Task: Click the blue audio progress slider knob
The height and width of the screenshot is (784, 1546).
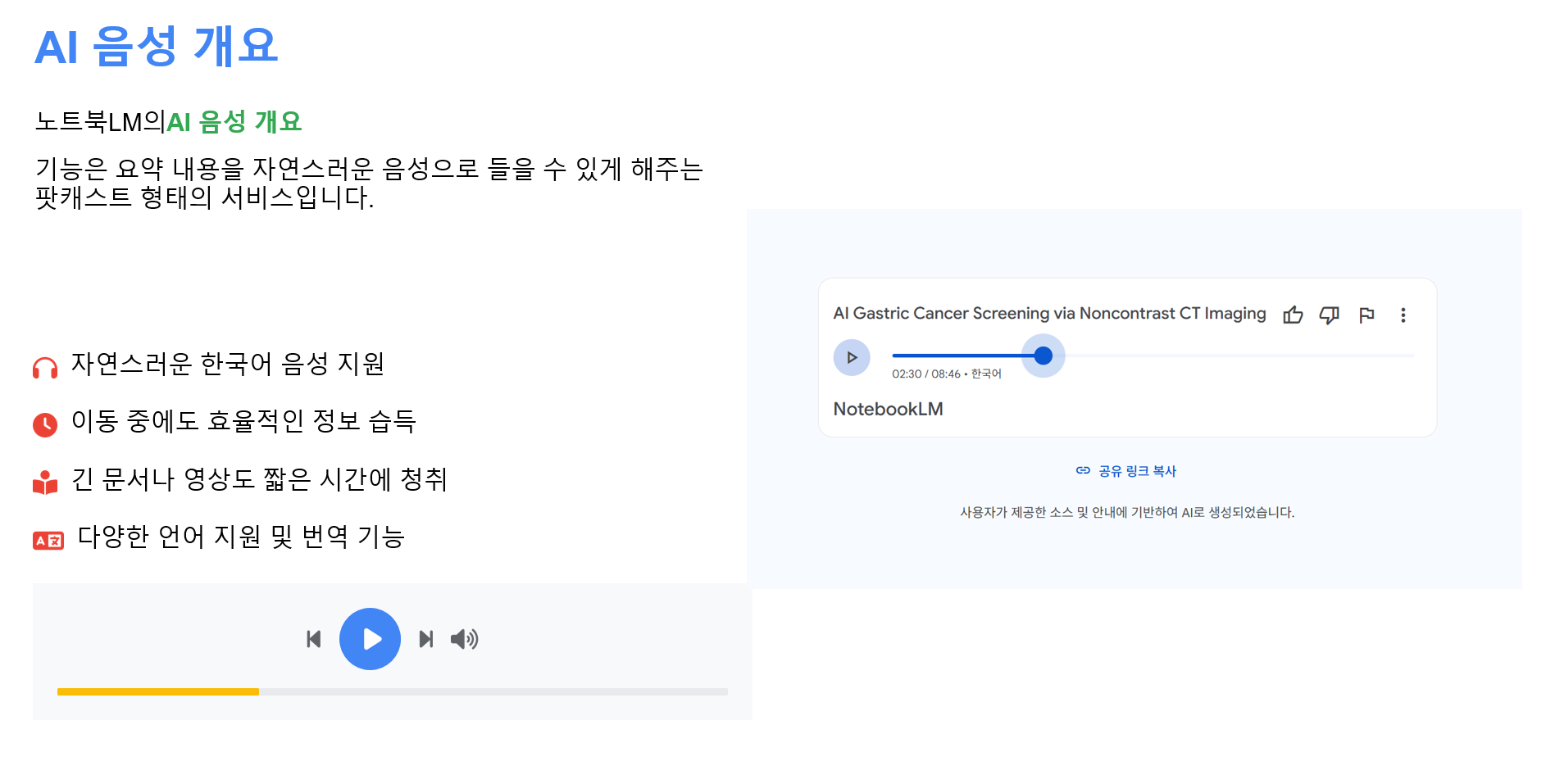Action: pyautogui.click(x=1043, y=356)
